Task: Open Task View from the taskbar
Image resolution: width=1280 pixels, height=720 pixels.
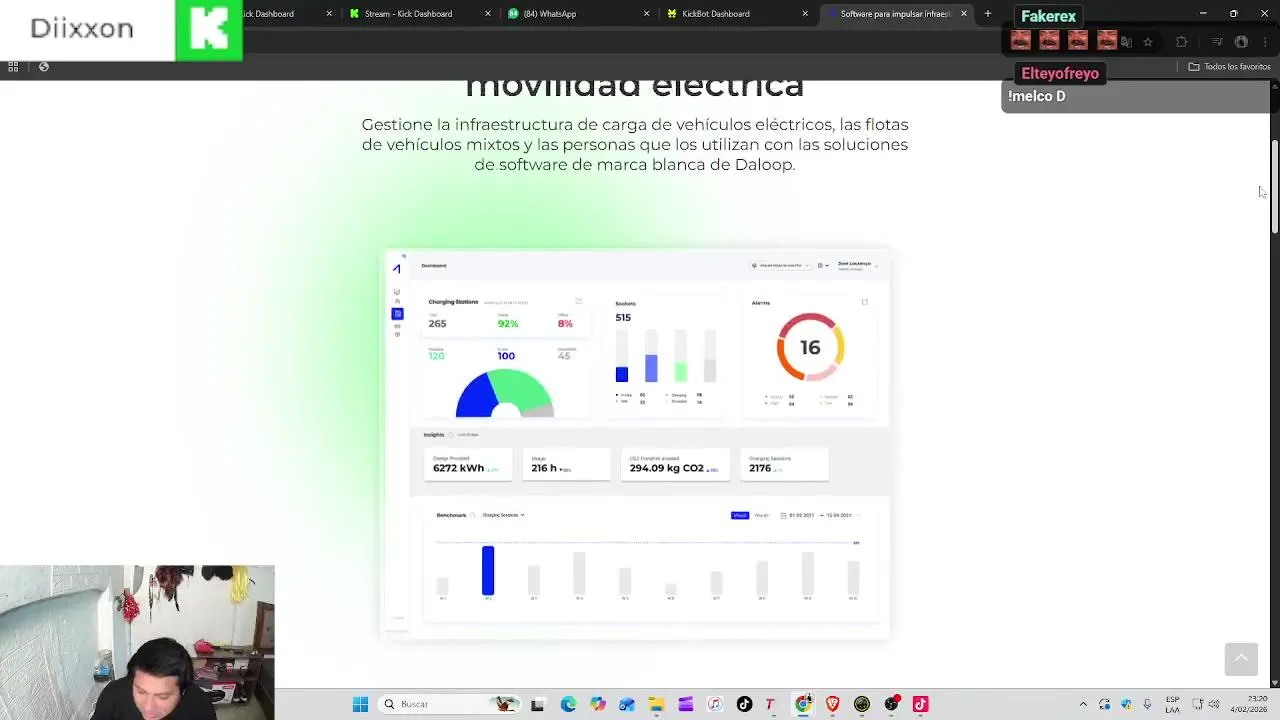Action: point(537,704)
